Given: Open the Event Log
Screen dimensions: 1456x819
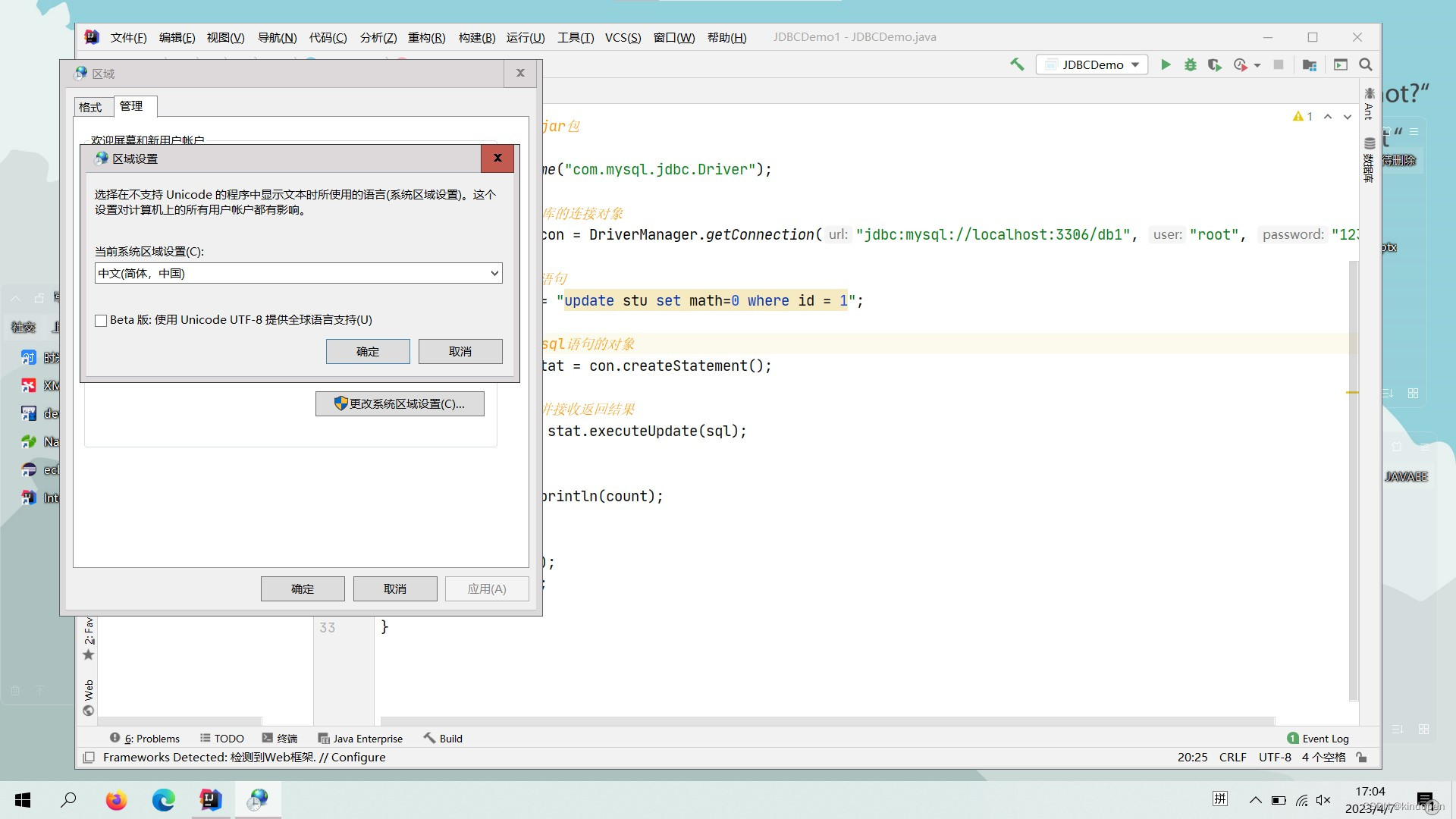Looking at the screenshot, I should click(x=1324, y=738).
